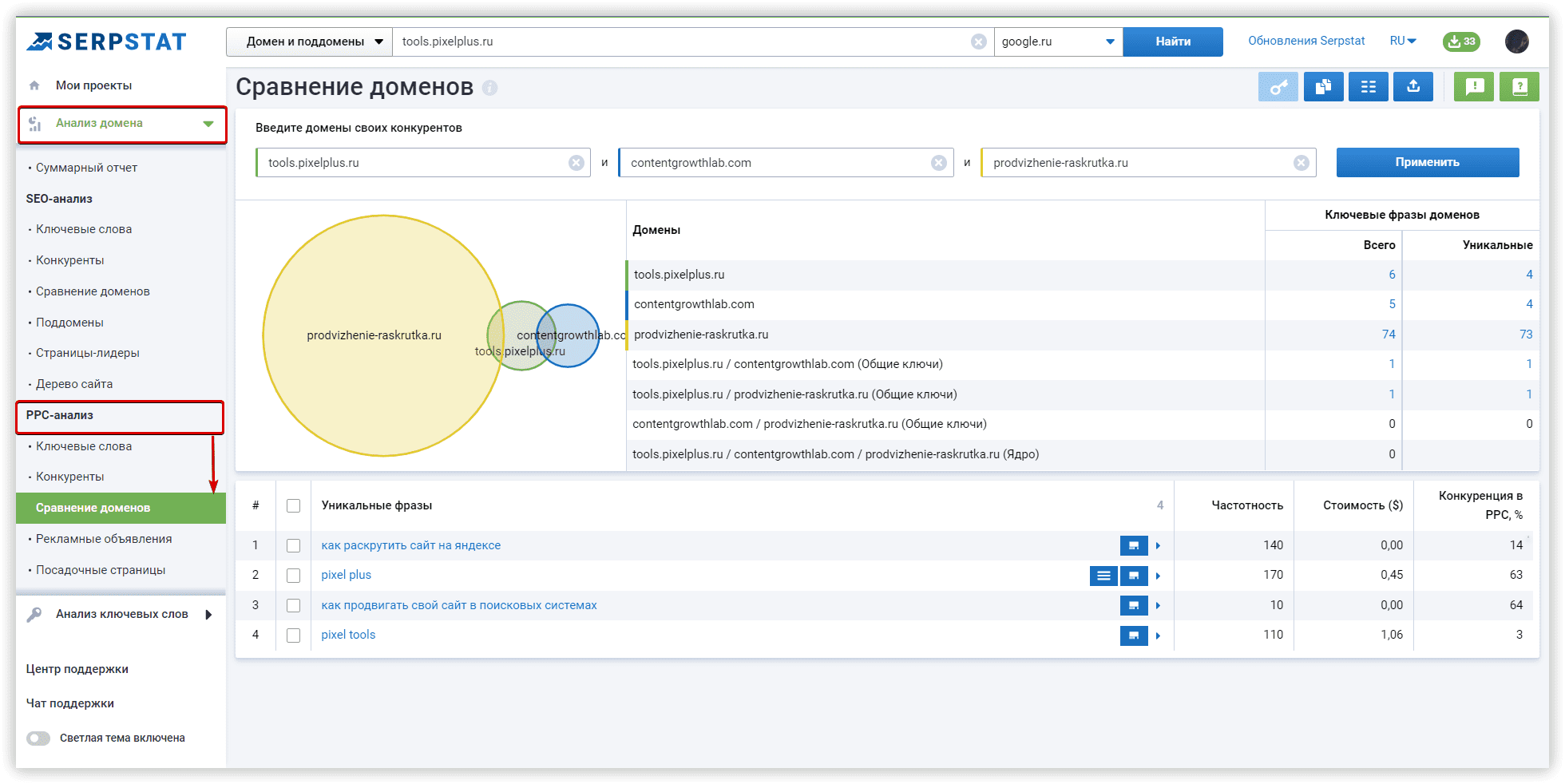Image resolution: width=1565 pixels, height=784 pixels.
Task: Open Обновления Serpstat link
Action: 1306,41
